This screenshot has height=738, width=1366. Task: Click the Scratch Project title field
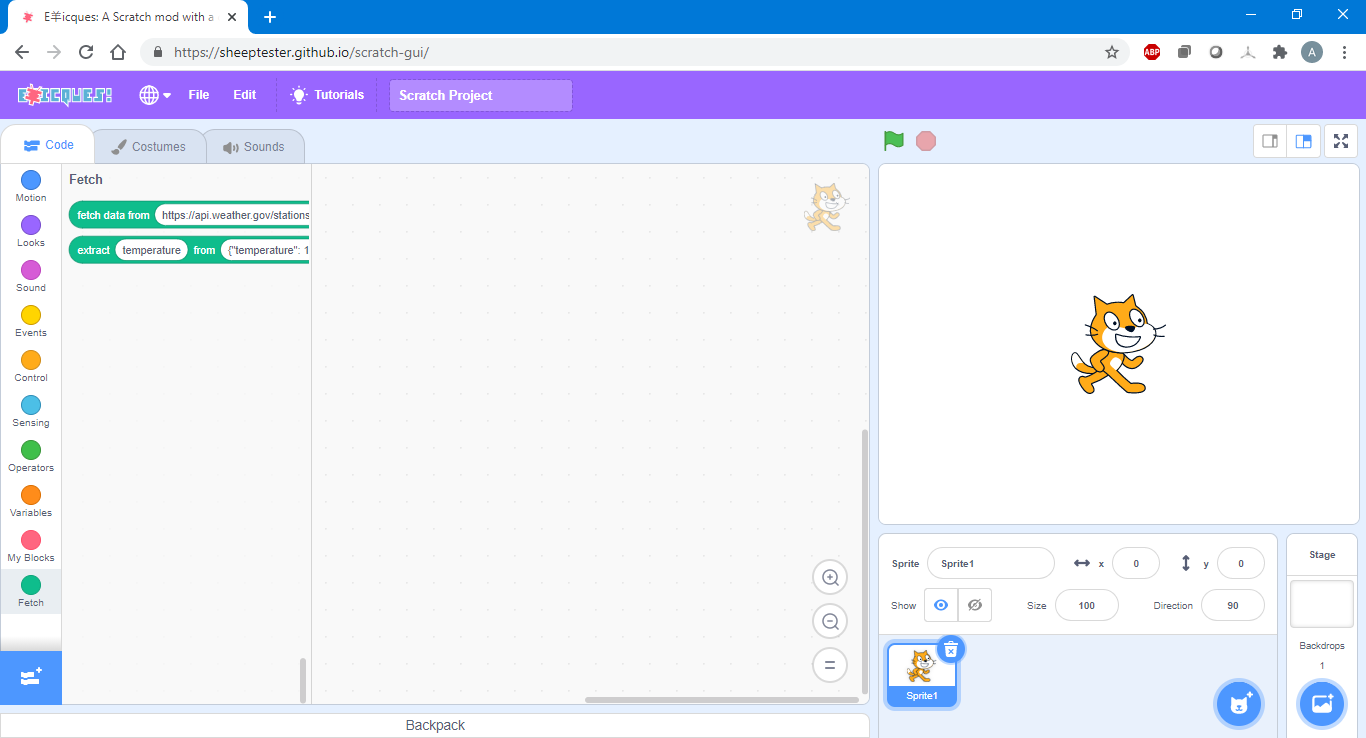[x=480, y=95]
